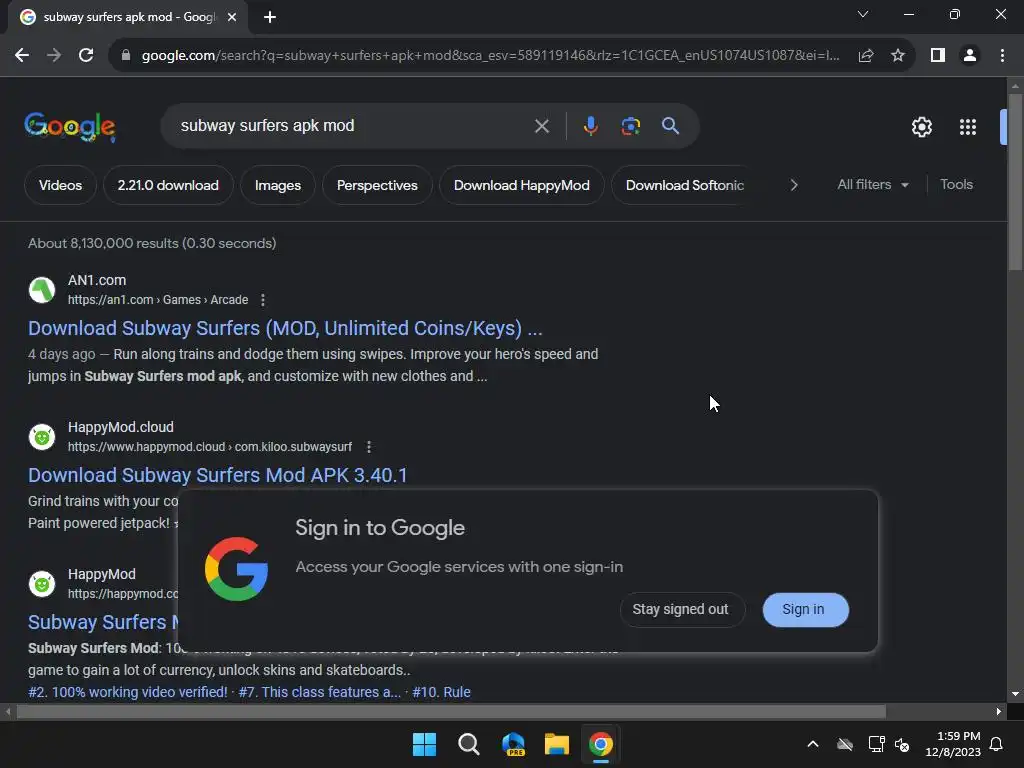Open a new browser tab
The width and height of the screenshot is (1024, 768).
click(270, 17)
